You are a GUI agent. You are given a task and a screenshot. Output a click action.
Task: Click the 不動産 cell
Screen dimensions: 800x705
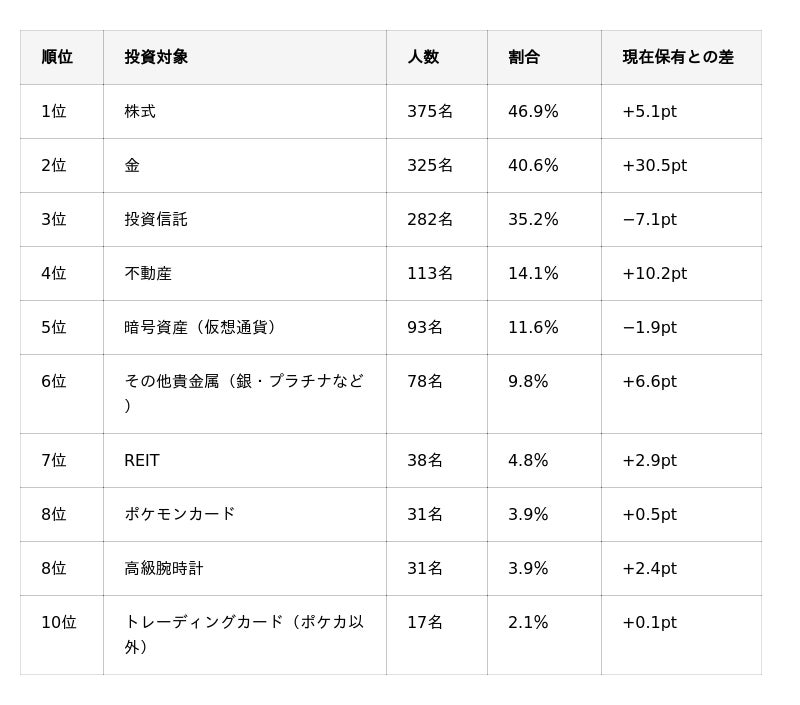pos(148,273)
